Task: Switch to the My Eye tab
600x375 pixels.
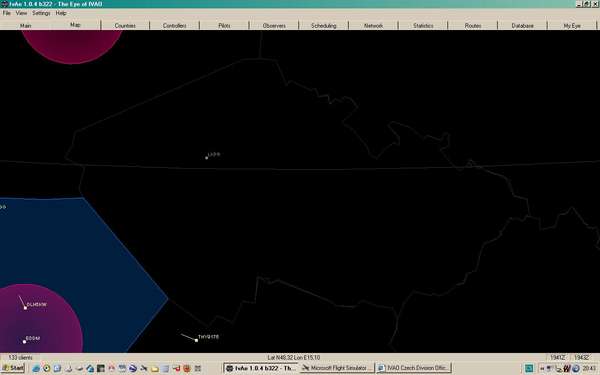Action: [572, 26]
